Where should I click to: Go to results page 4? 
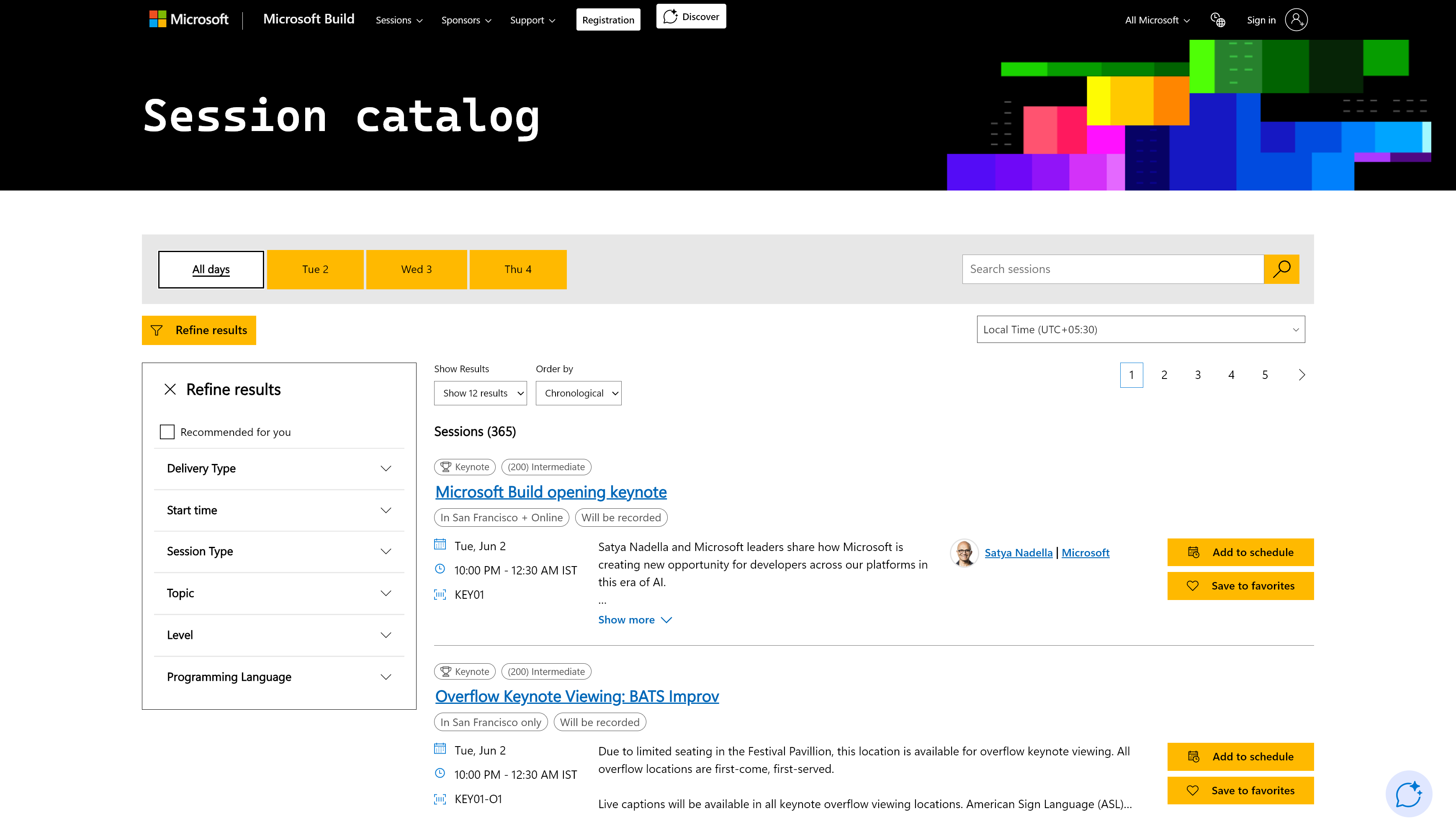pyautogui.click(x=1231, y=375)
